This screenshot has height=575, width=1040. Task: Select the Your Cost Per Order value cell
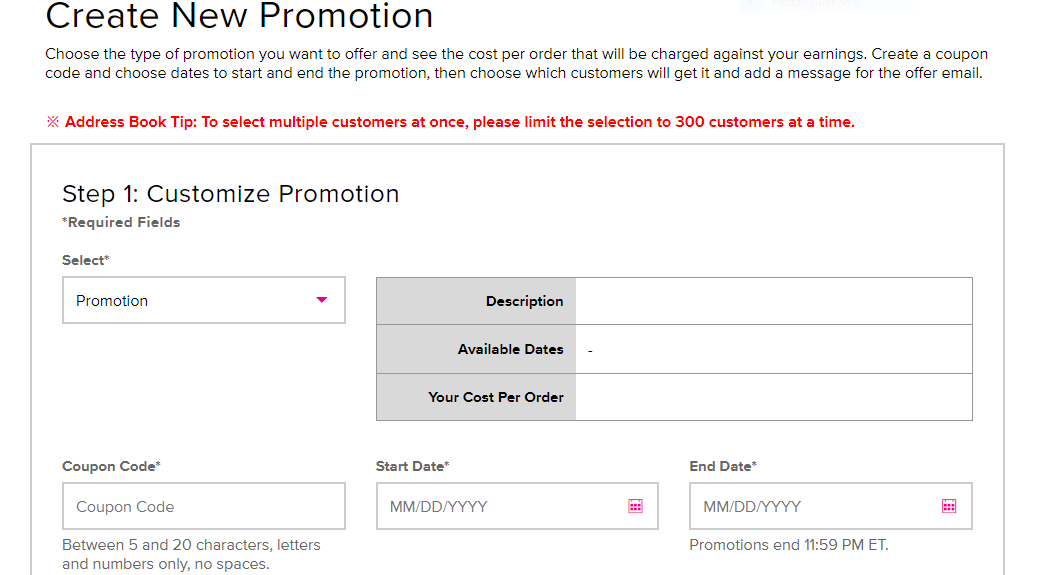pyautogui.click(x=774, y=397)
